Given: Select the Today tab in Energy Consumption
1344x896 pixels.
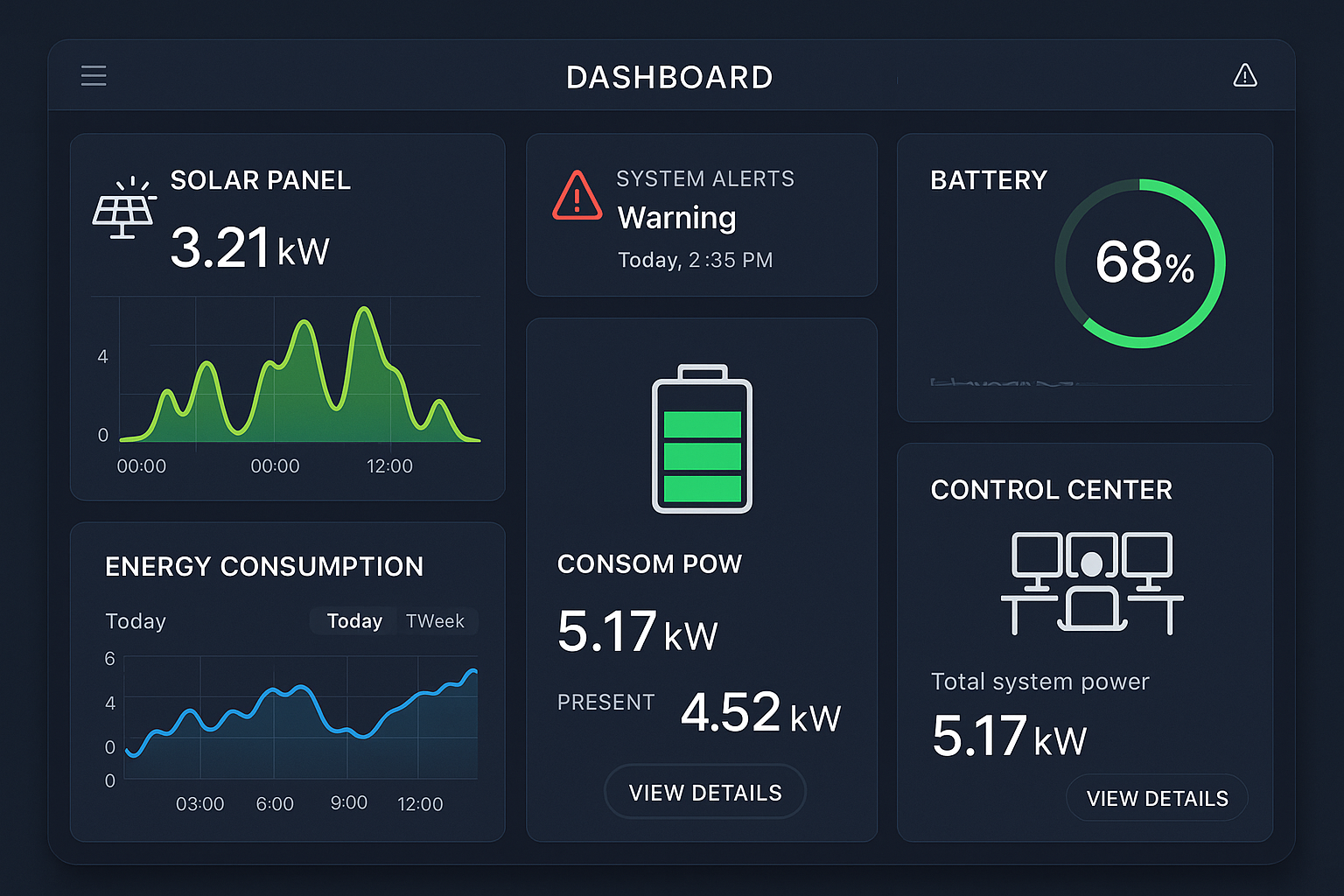Looking at the screenshot, I should (354, 621).
